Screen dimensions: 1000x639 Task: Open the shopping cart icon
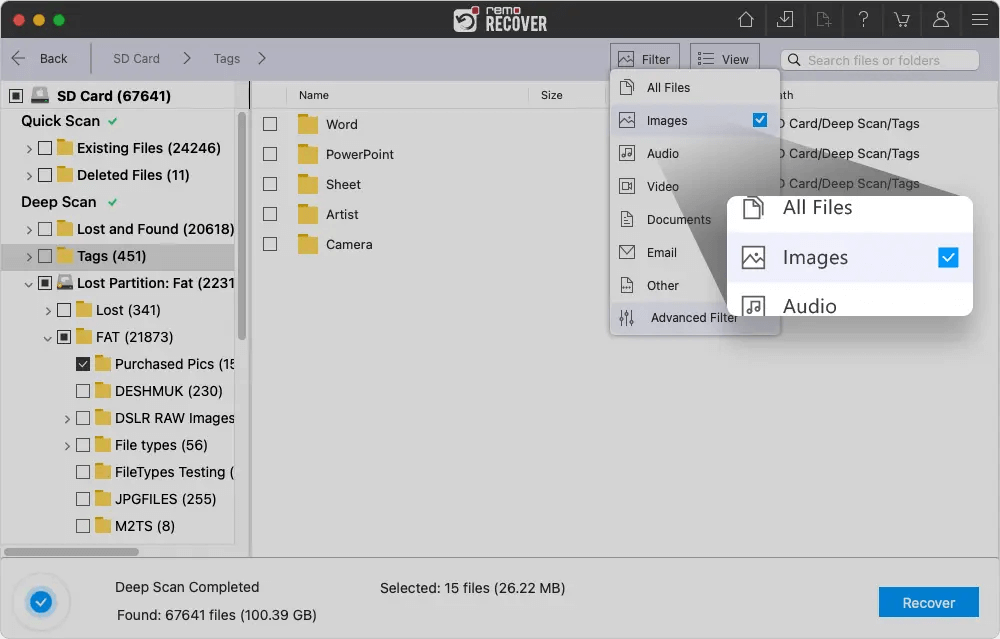click(902, 19)
